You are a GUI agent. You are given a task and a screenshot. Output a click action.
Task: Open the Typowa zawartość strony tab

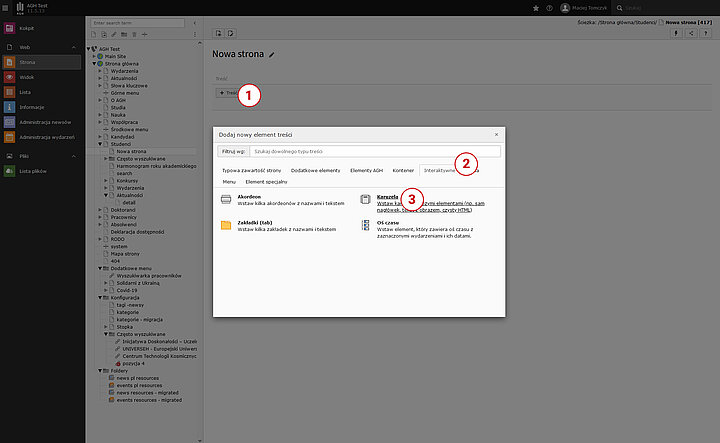(252, 171)
